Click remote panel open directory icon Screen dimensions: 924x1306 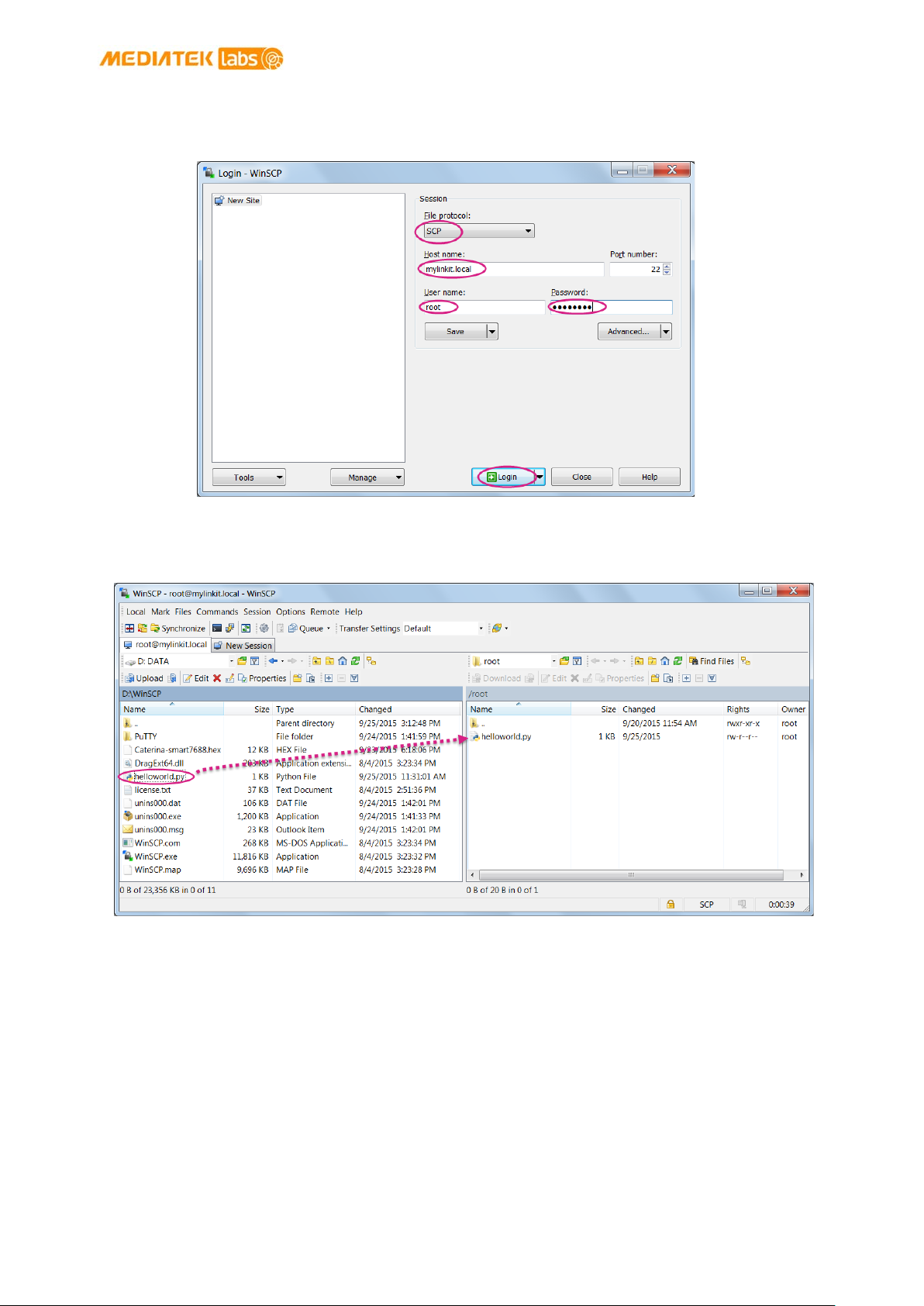[564, 661]
